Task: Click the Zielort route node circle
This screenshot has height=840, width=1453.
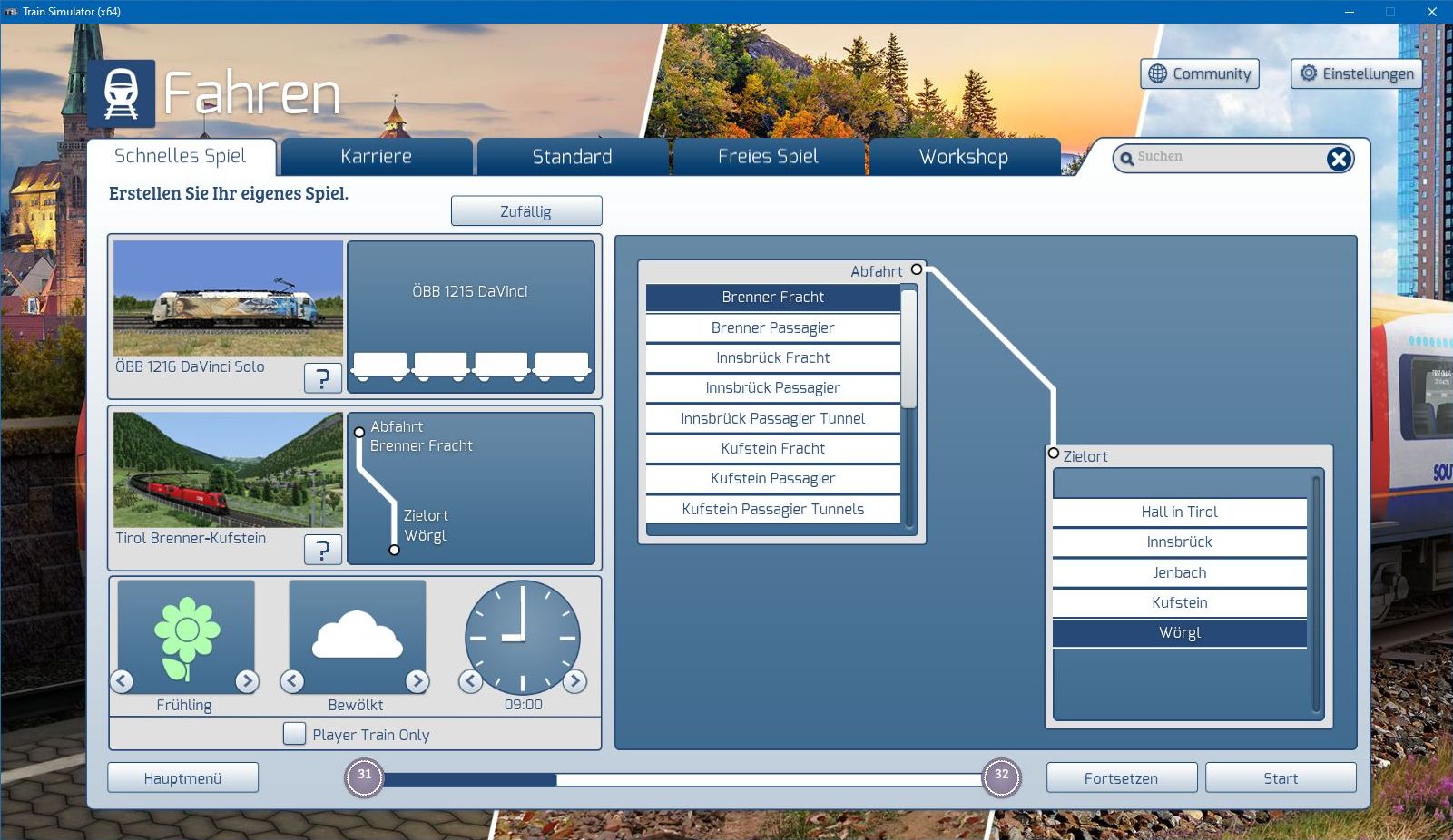Action: [x=1054, y=454]
